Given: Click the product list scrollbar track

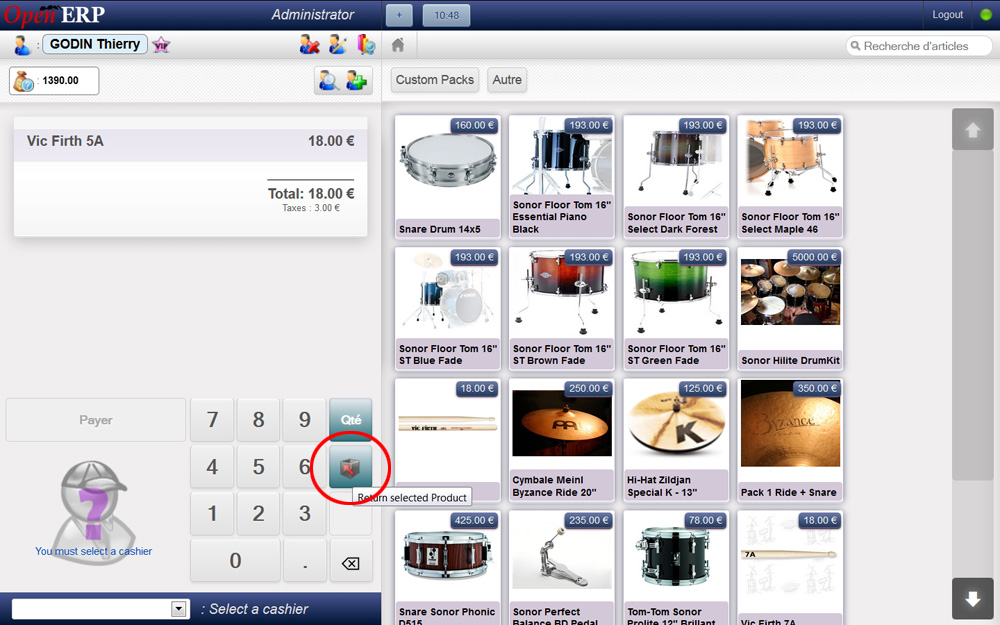Looking at the screenshot, I should point(973,364).
